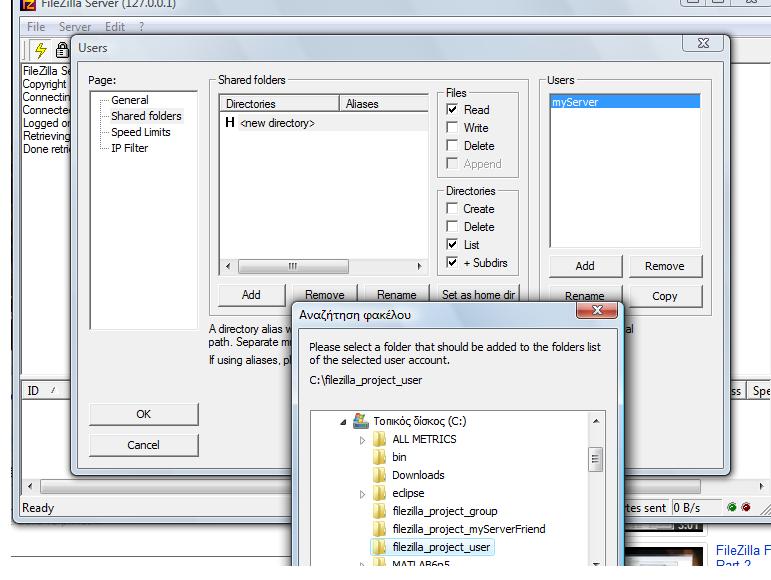Open the Edit menu
The width and height of the screenshot is (771, 580).
click(115, 27)
